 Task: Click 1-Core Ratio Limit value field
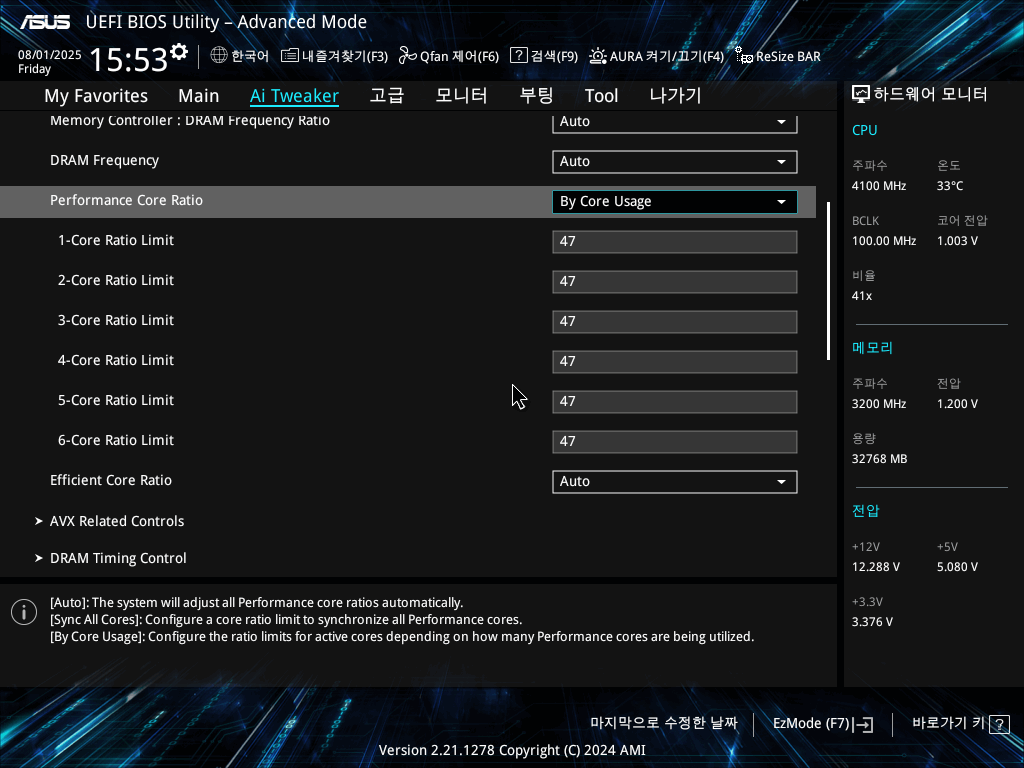675,242
